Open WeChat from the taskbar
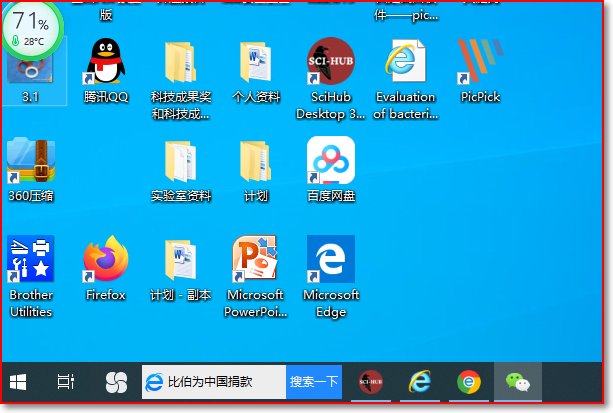 click(518, 382)
